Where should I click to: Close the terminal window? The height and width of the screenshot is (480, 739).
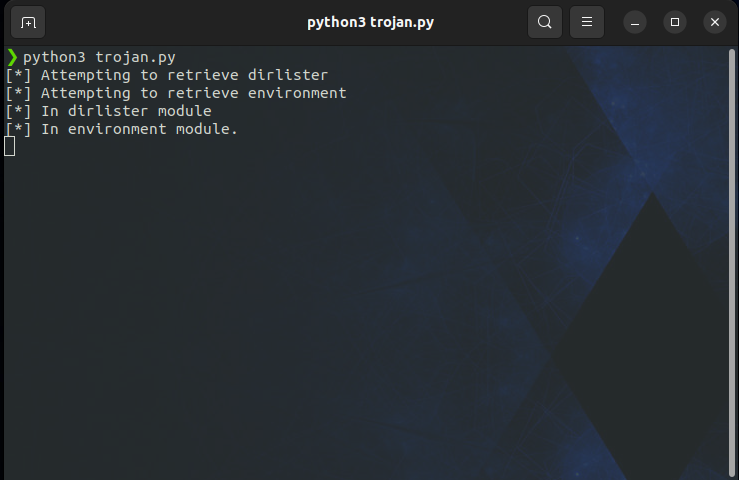coord(715,22)
